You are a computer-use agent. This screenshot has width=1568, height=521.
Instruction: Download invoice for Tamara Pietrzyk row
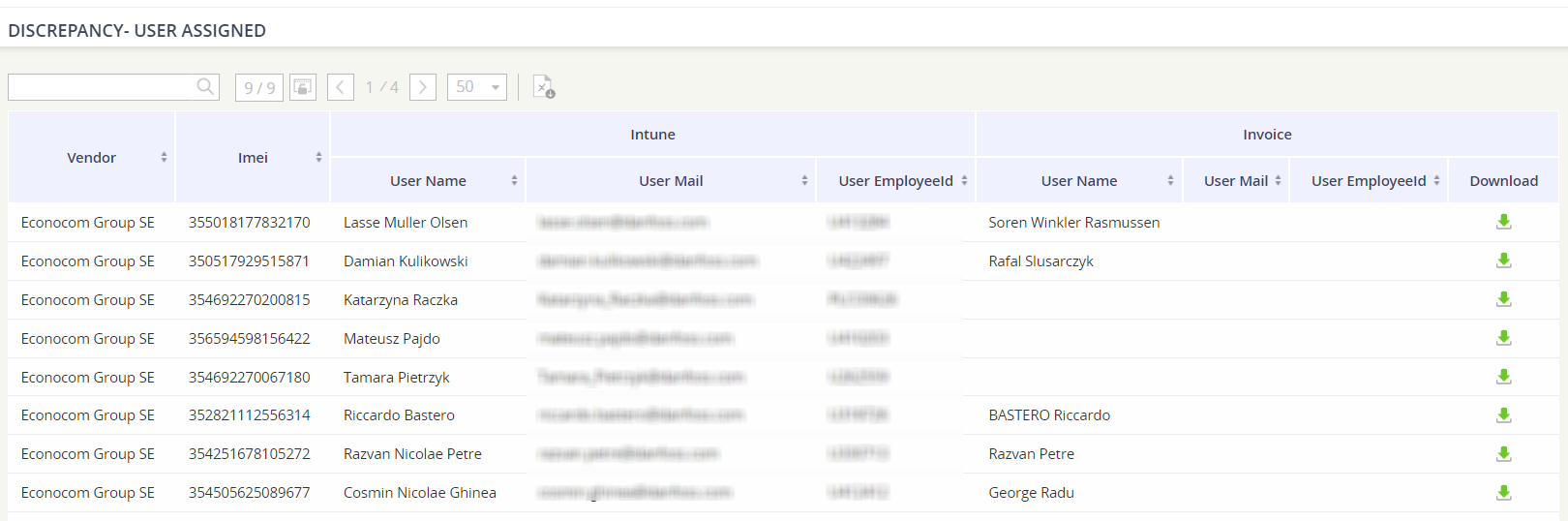point(1504,377)
